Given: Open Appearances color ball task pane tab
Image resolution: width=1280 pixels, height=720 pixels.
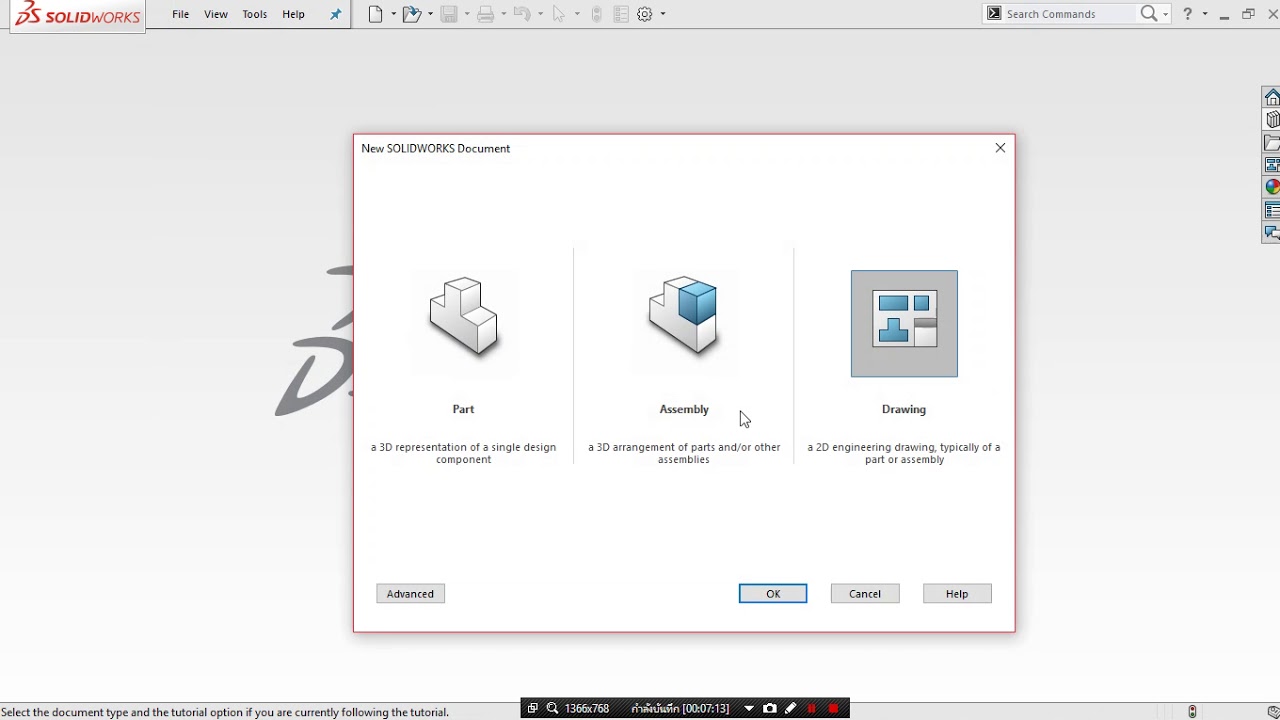Looking at the screenshot, I should pyautogui.click(x=1272, y=187).
